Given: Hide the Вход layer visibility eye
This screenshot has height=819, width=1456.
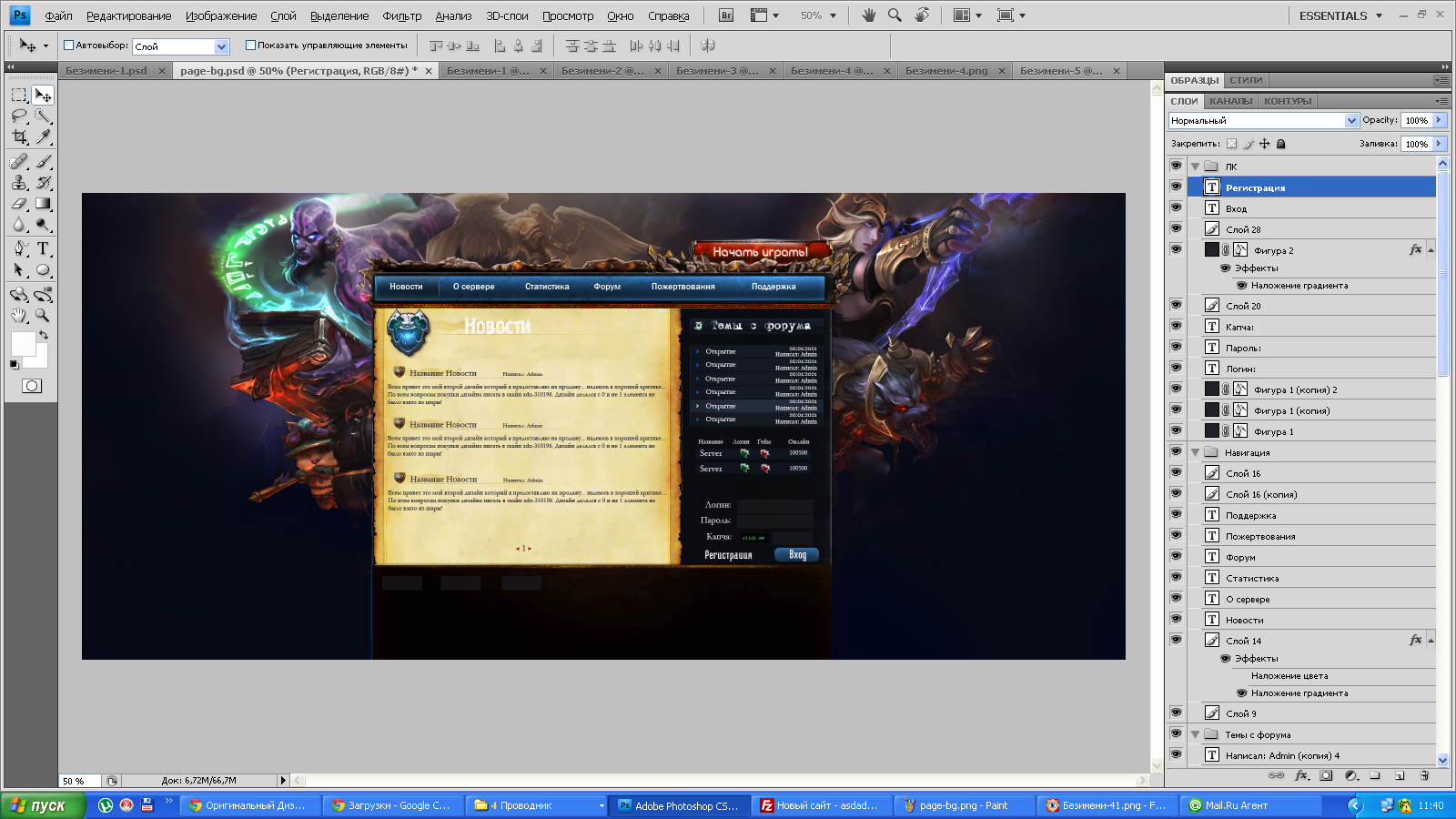Looking at the screenshot, I should (1176, 208).
